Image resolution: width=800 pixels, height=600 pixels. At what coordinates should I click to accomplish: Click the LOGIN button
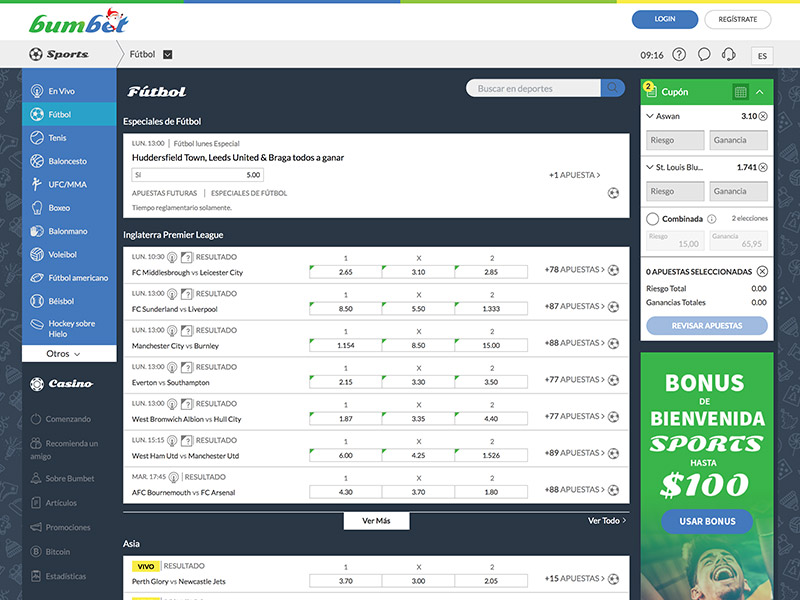665,19
